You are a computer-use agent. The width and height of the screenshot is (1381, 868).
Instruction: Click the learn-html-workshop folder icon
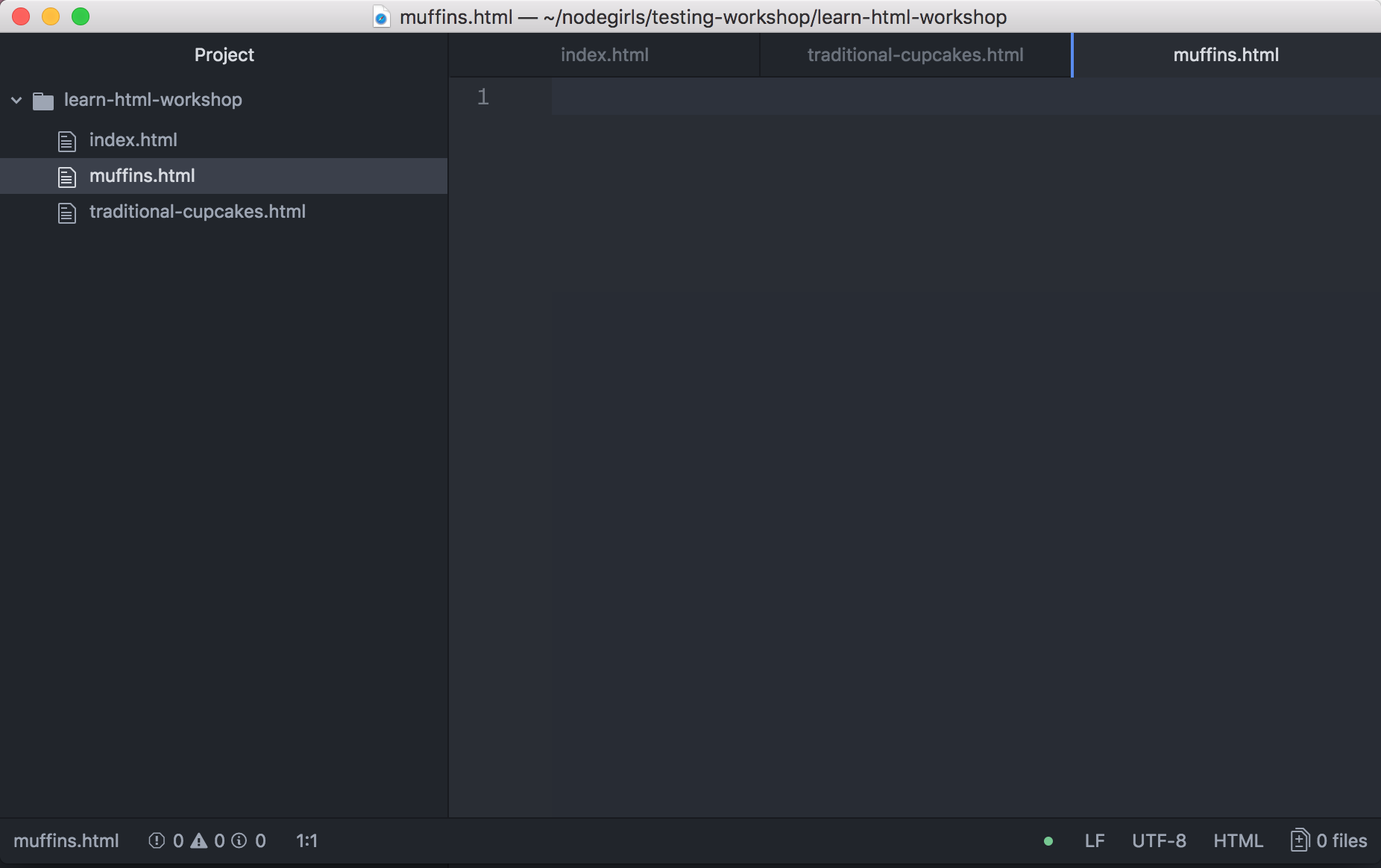[x=43, y=101]
